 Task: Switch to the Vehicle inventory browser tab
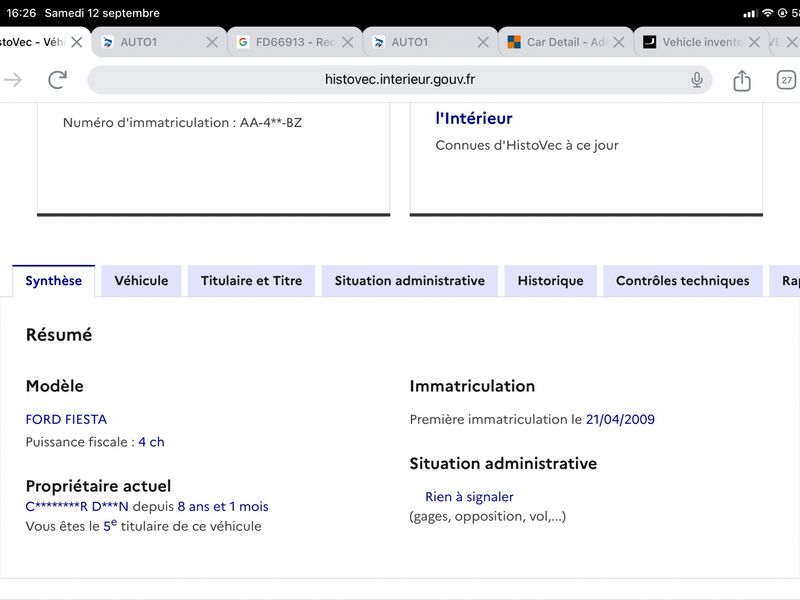pos(701,42)
